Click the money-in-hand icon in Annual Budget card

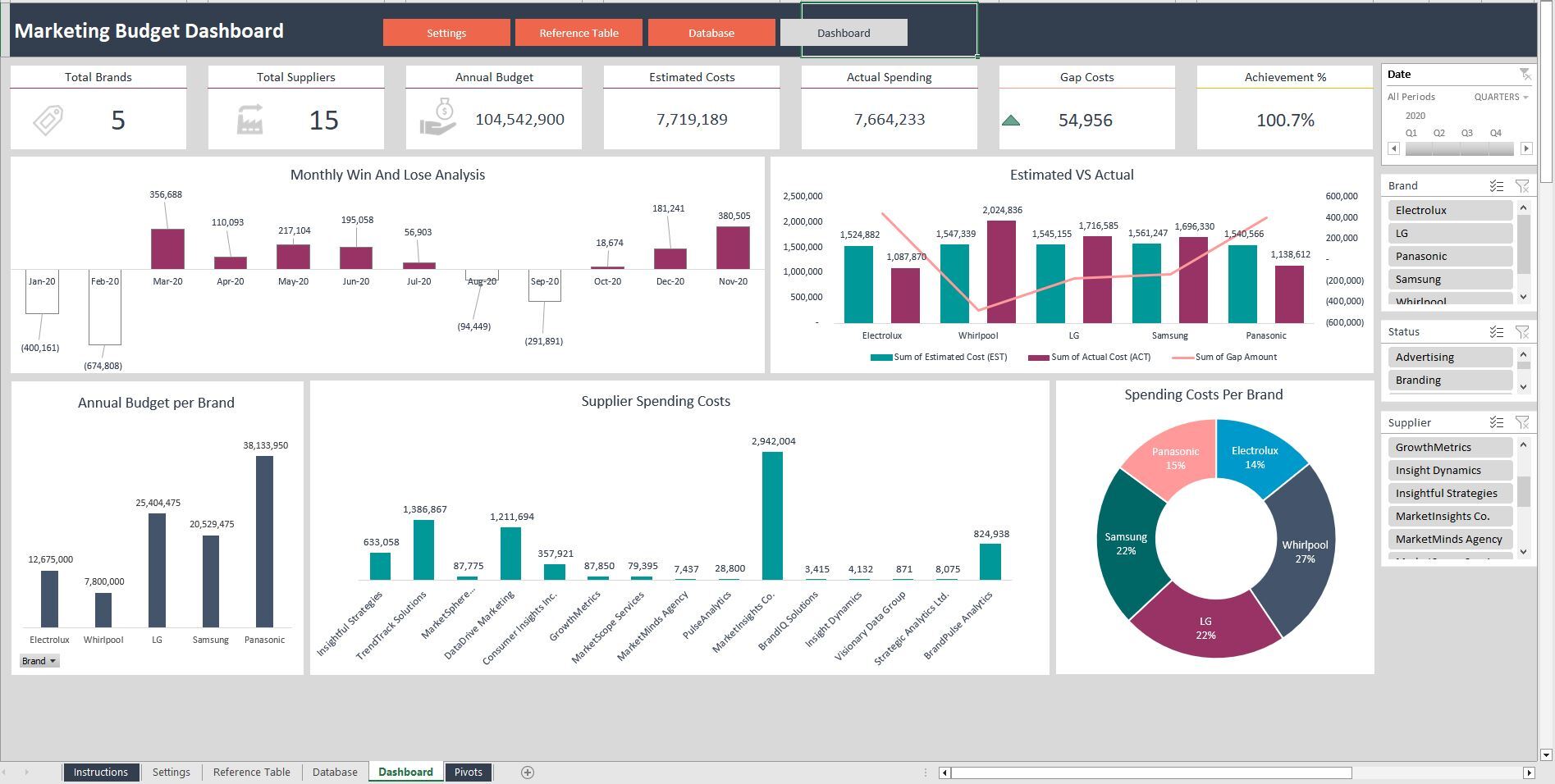[438, 117]
